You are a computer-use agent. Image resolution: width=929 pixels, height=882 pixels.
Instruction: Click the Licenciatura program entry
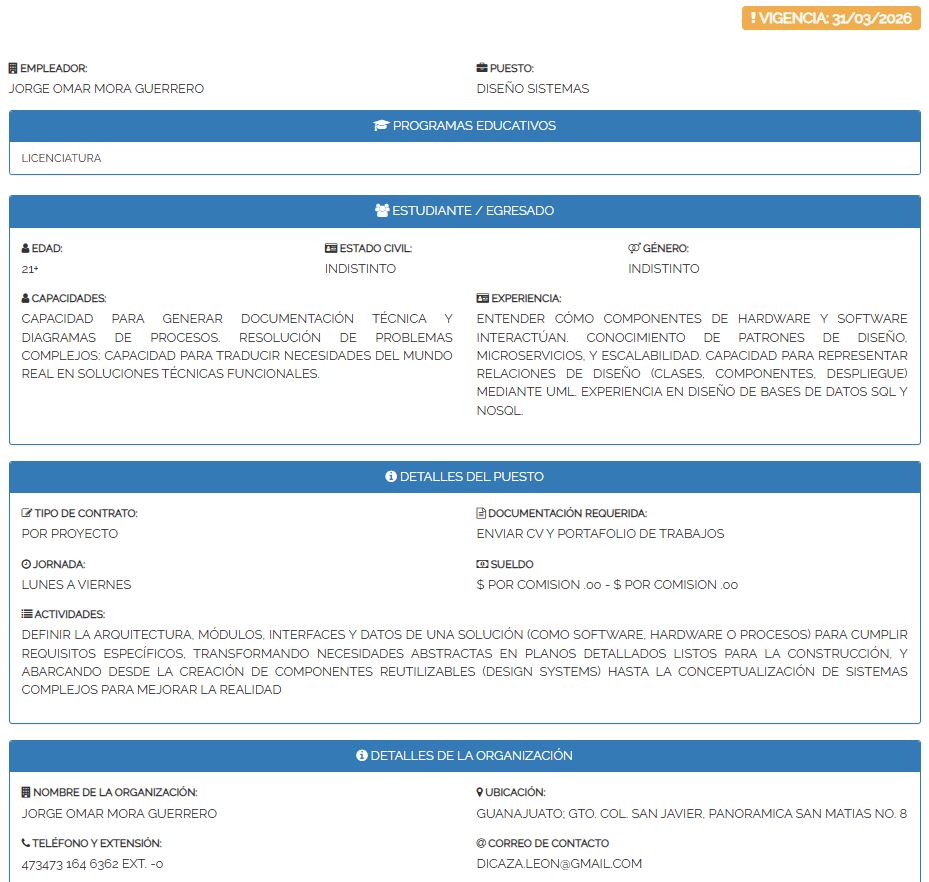coord(61,158)
